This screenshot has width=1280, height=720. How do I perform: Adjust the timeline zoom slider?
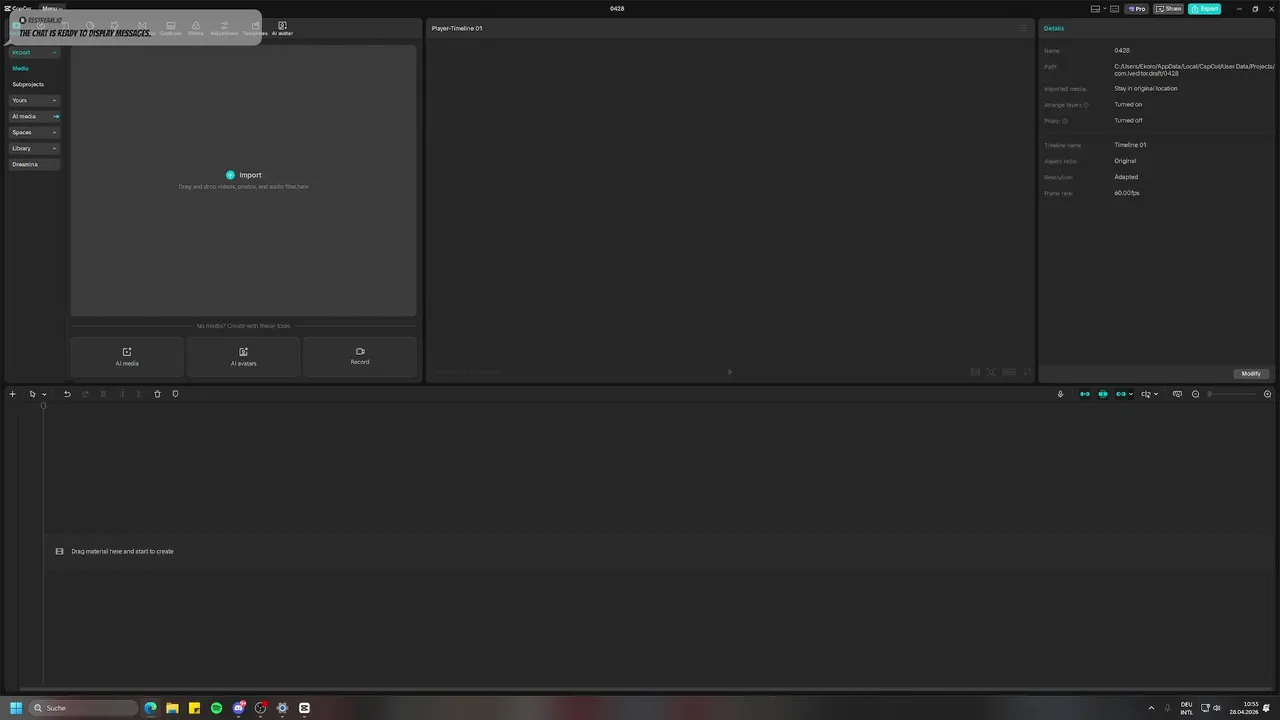pos(1232,394)
